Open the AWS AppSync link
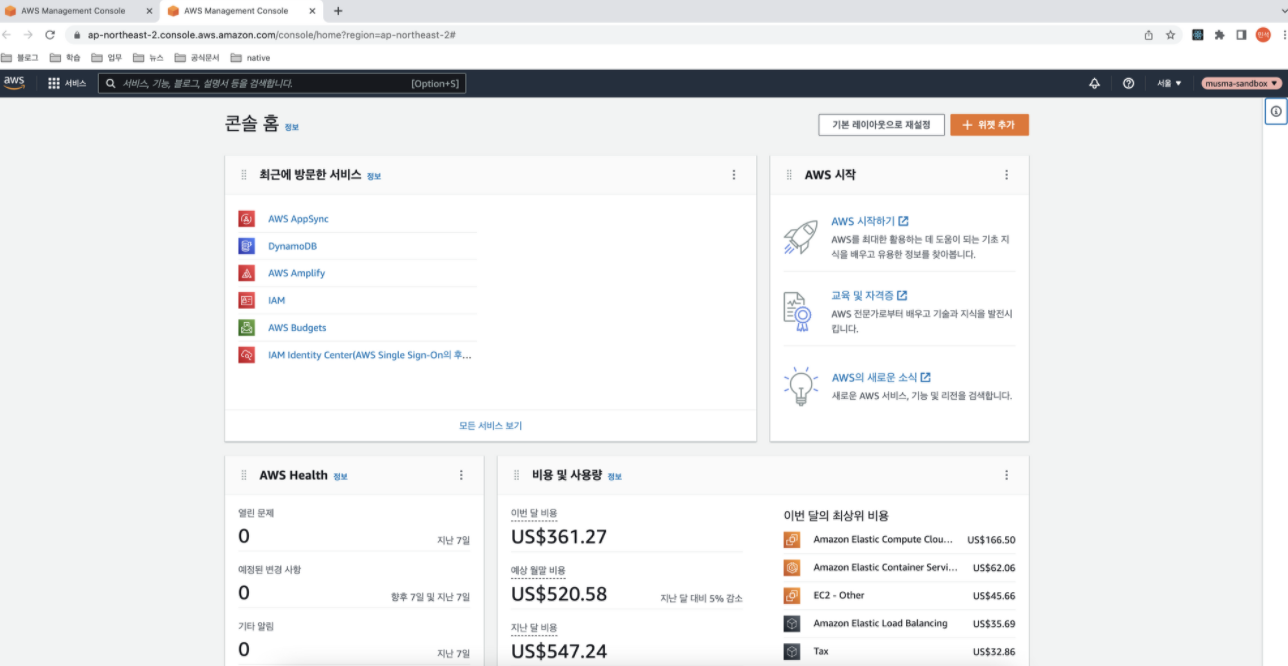 tap(298, 219)
